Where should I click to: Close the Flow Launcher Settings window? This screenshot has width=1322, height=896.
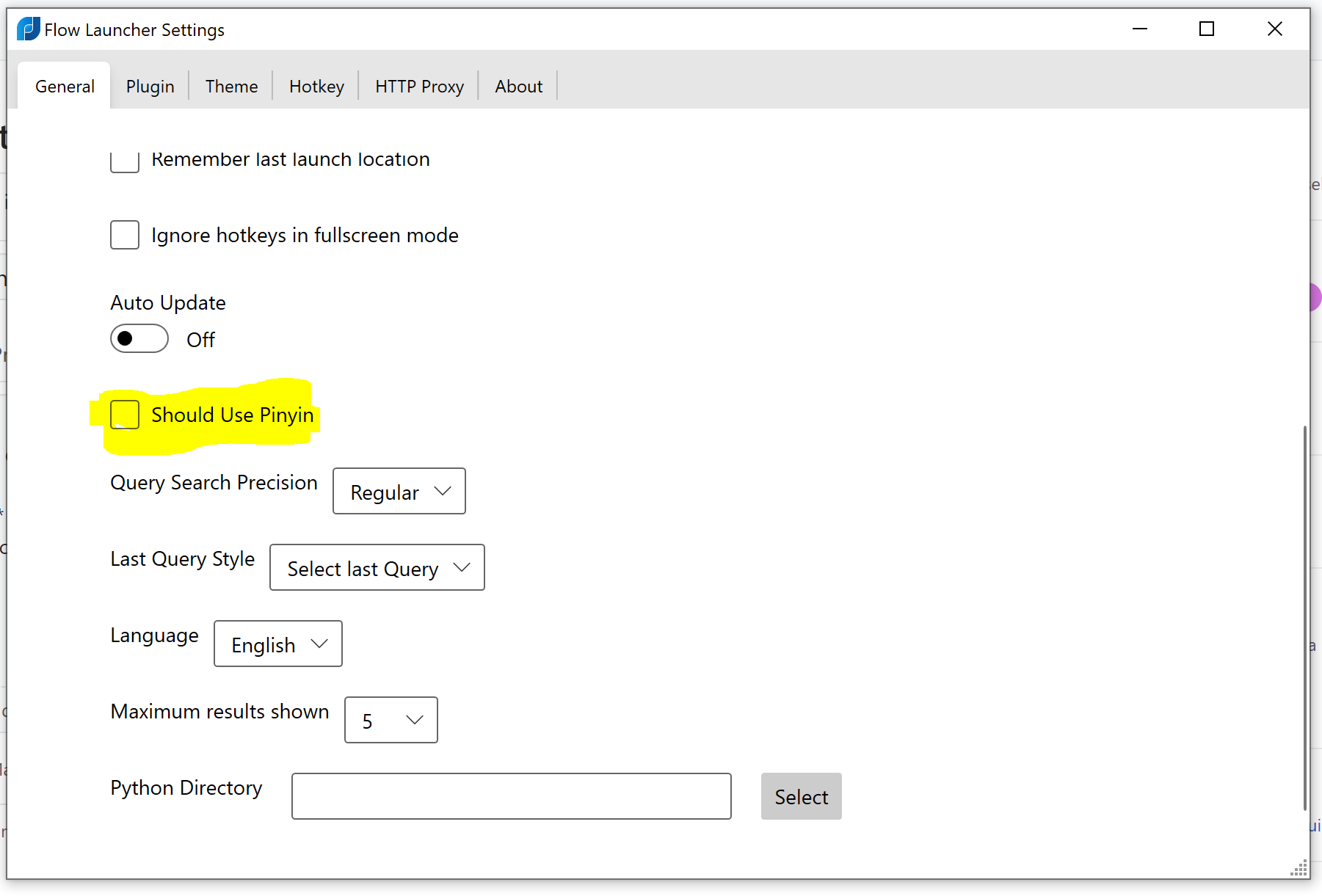[x=1275, y=29]
